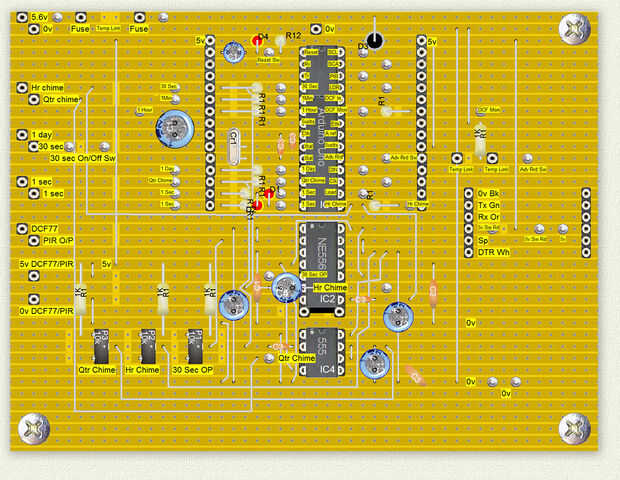Image resolution: width=620 pixels, height=480 pixels.
Task: Click the bottom-left mounting screw
Action: coord(34,429)
